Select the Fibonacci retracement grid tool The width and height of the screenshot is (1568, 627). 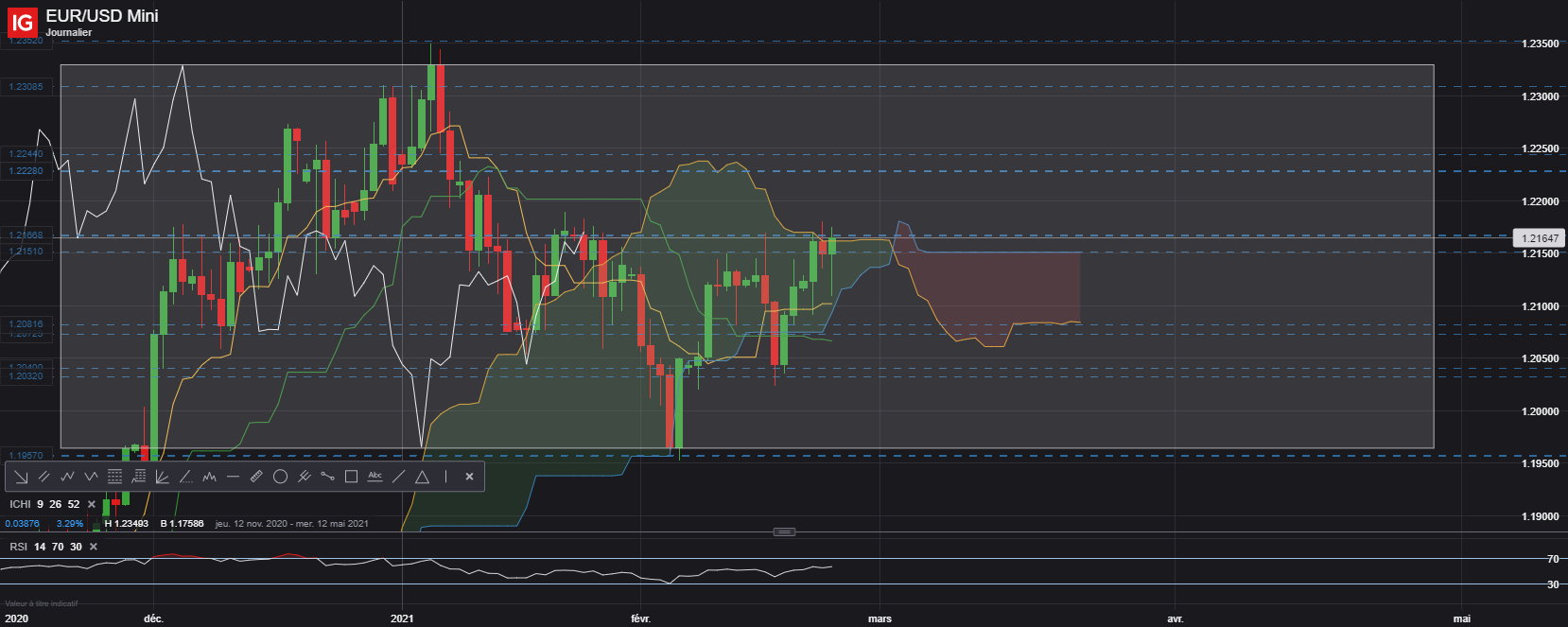[x=114, y=477]
